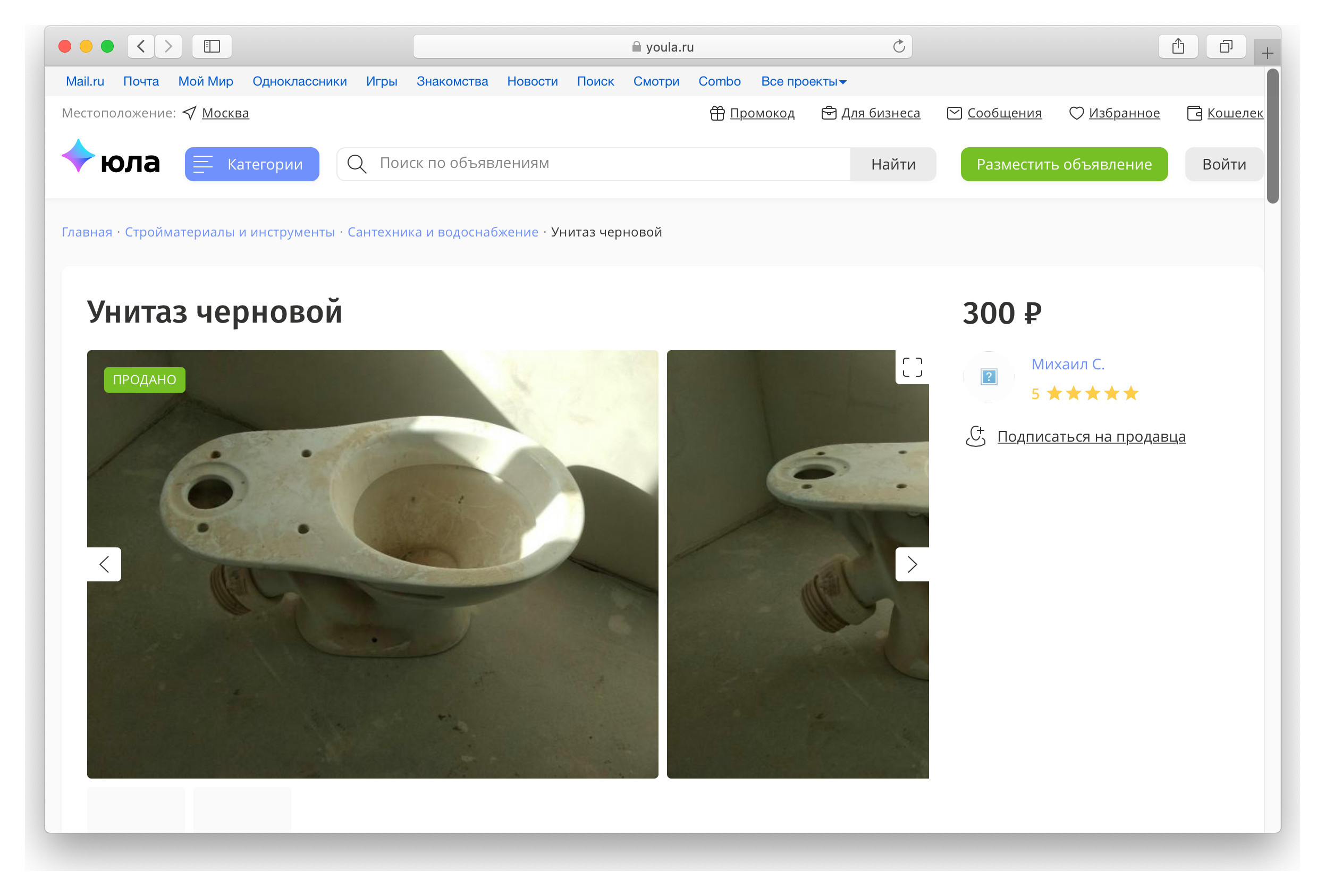Select the first photo thumbnail below gallery
The height and width of the screenshot is (896, 1325).
coord(136,809)
